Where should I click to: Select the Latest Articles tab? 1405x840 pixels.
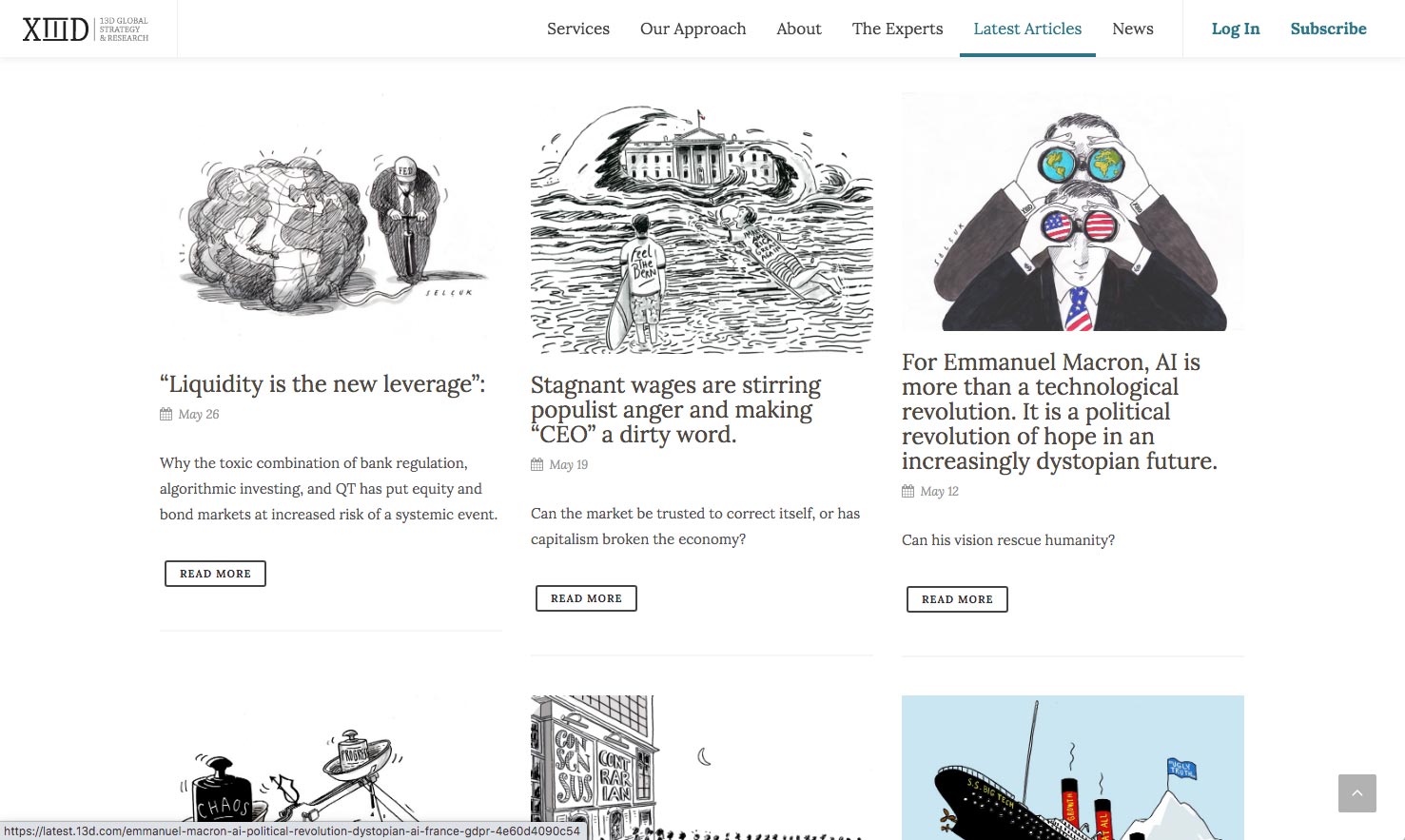coord(1027,29)
